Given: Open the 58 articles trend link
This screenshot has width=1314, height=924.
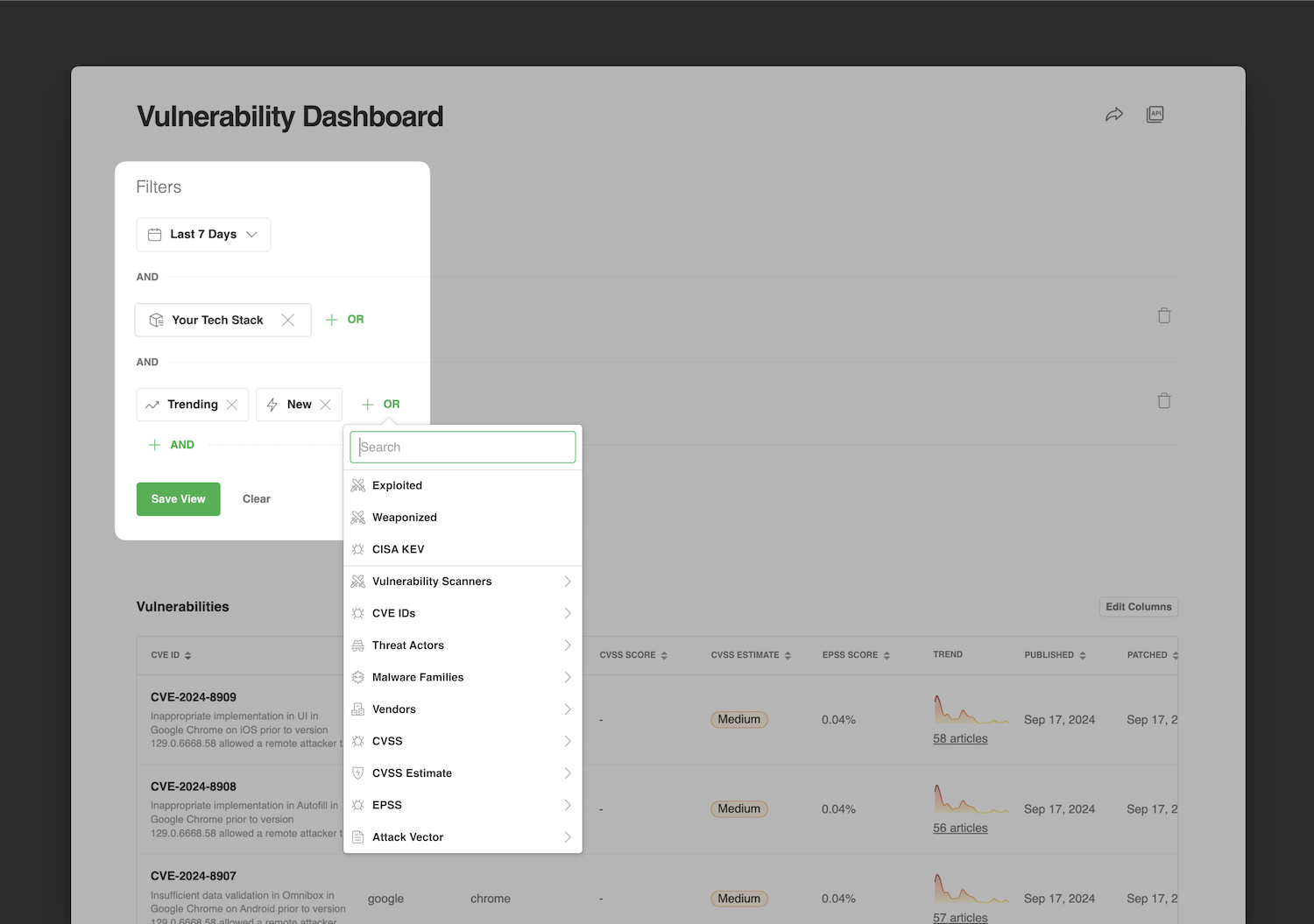Looking at the screenshot, I should click(x=959, y=738).
